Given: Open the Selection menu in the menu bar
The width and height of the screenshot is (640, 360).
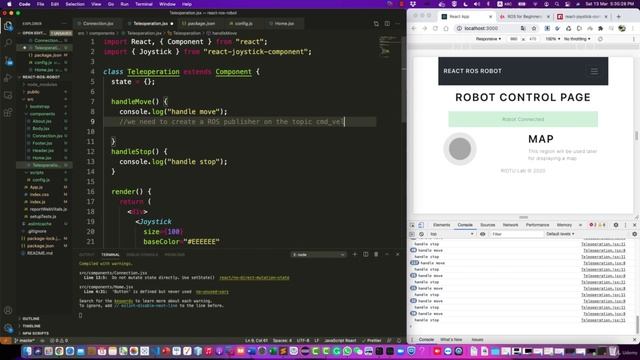Looking at the screenshot, I should 75,4.
